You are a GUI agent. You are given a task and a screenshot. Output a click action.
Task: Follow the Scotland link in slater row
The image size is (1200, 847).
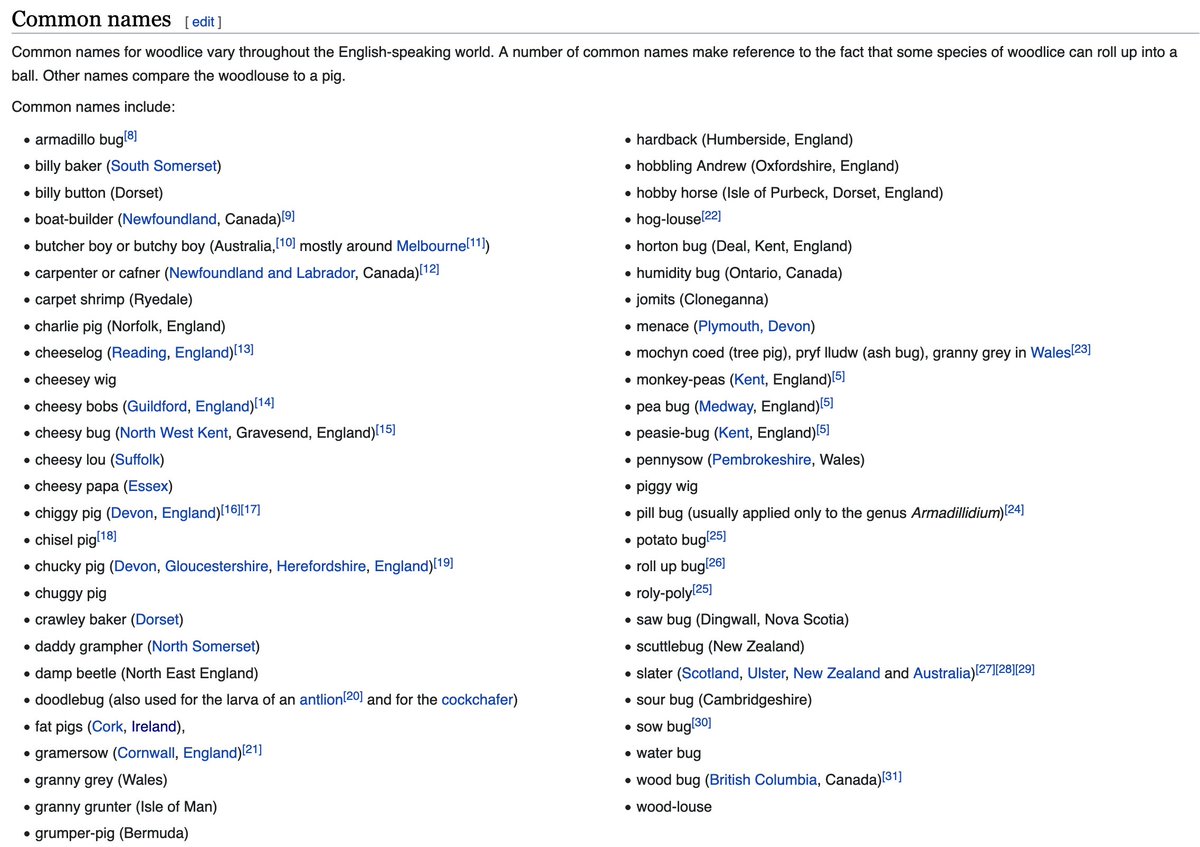pos(710,673)
